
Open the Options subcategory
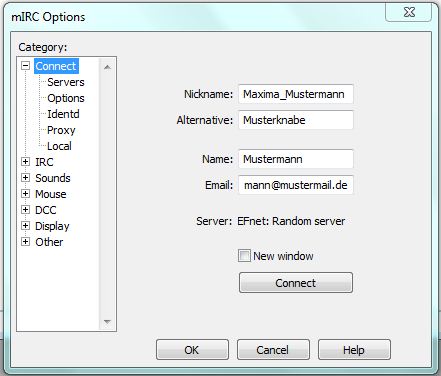click(66, 98)
